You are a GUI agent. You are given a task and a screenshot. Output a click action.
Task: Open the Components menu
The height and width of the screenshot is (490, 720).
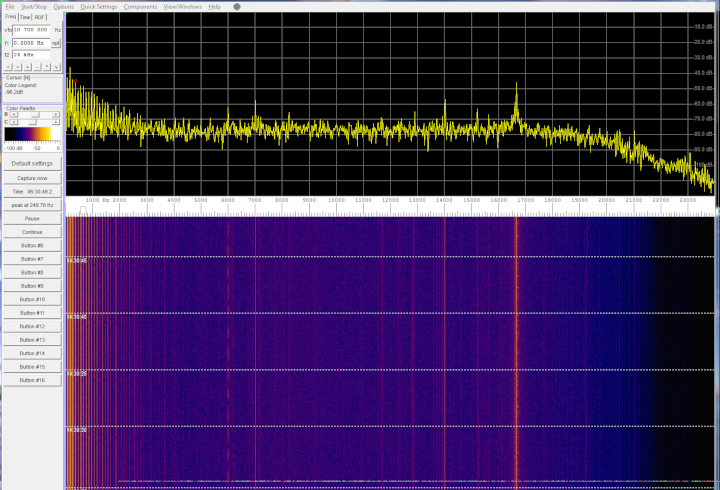140,7
